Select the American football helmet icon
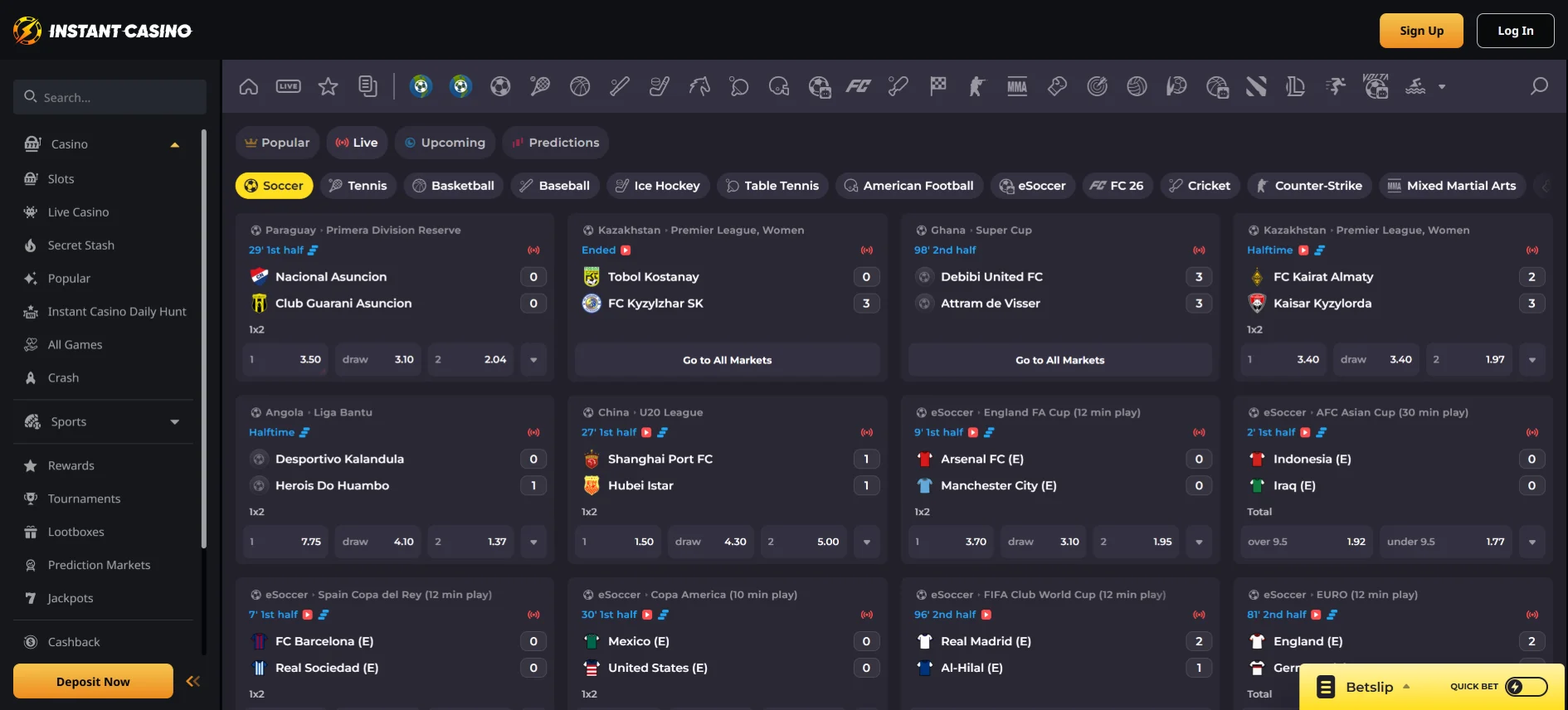This screenshot has width=1568, height=710. [x=779, y=86]
